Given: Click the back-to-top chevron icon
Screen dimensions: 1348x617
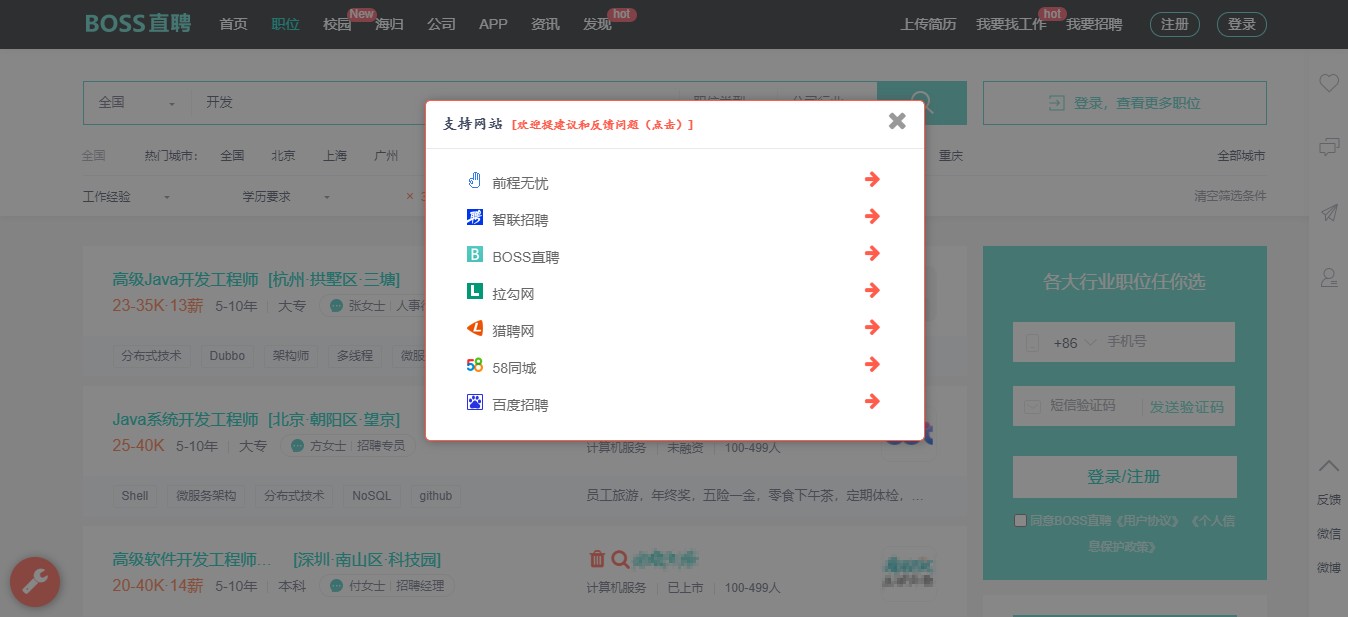Looking at the screenshot, I should click(x=1329, y=465).
